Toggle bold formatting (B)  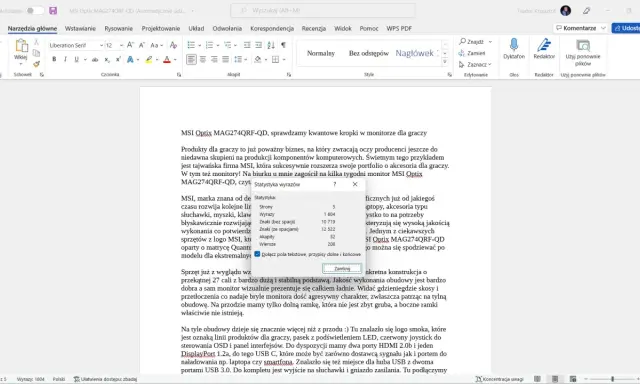tap(54, 60)
